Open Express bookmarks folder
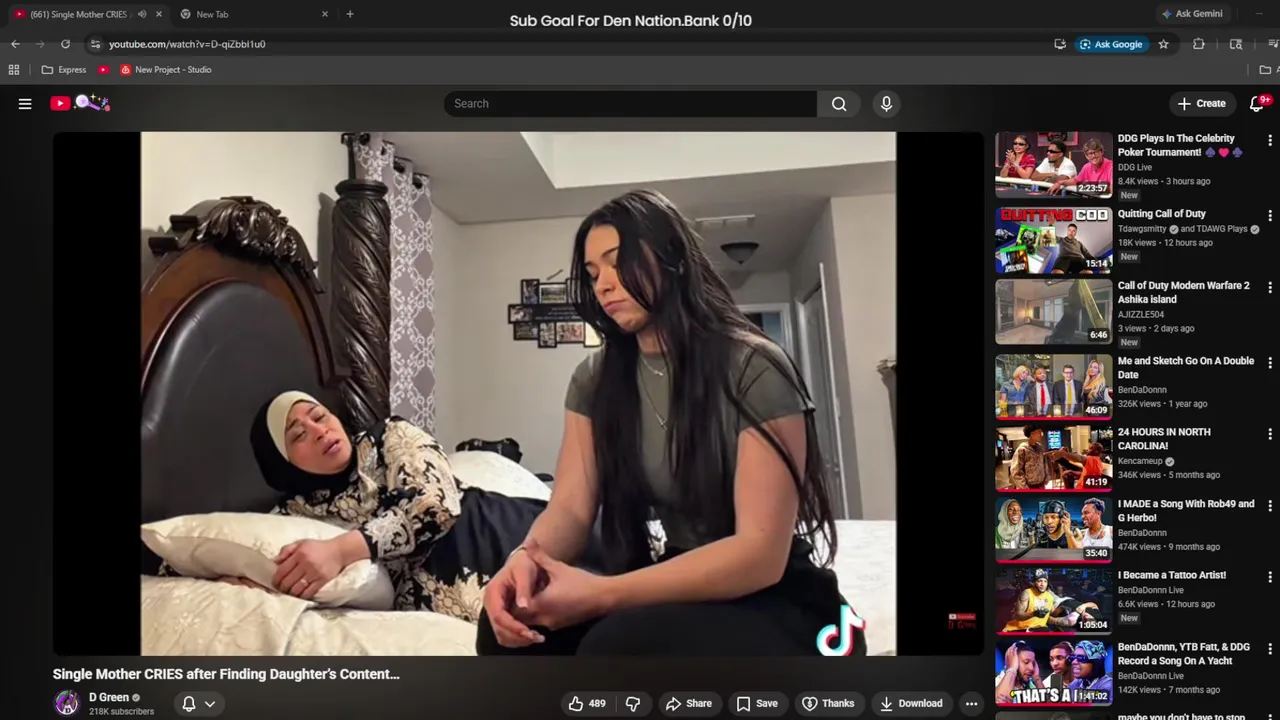 [64, 70]
